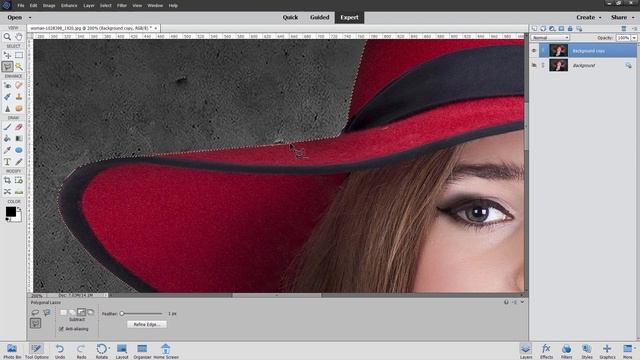Select the Gradient tool
The image size is (640, 360).
click(19, 138)
